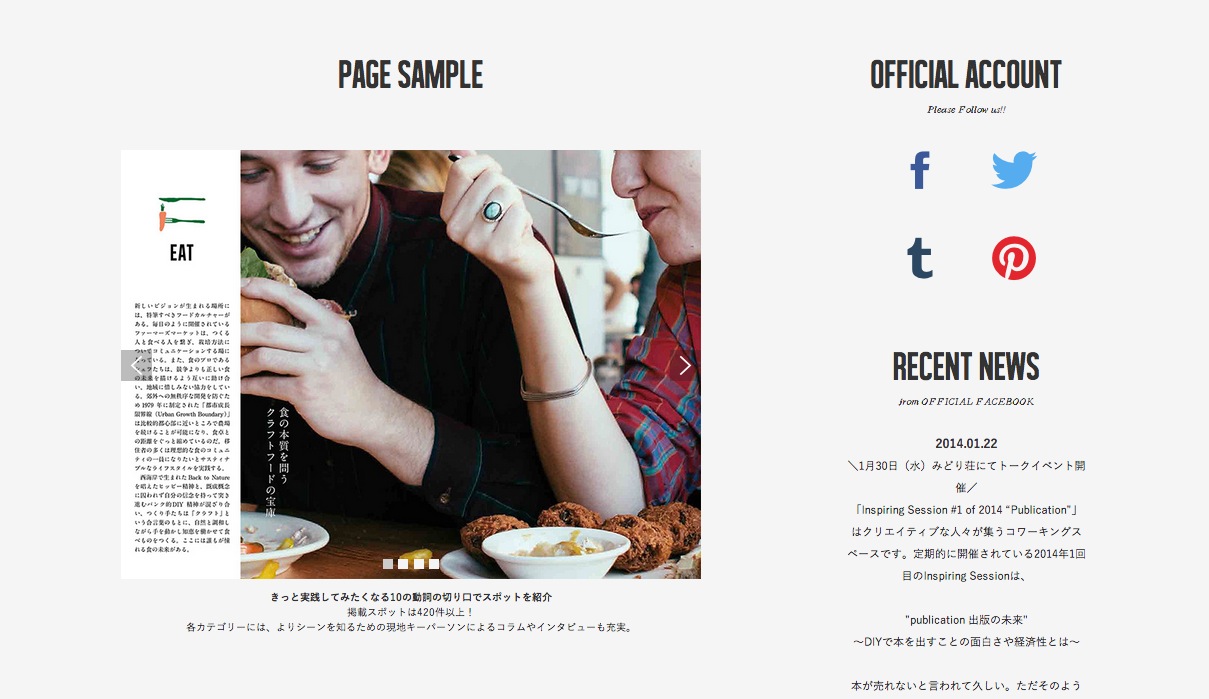Go to the next slide arrow
Viewport: 1209px width, 699px height.
685,365
